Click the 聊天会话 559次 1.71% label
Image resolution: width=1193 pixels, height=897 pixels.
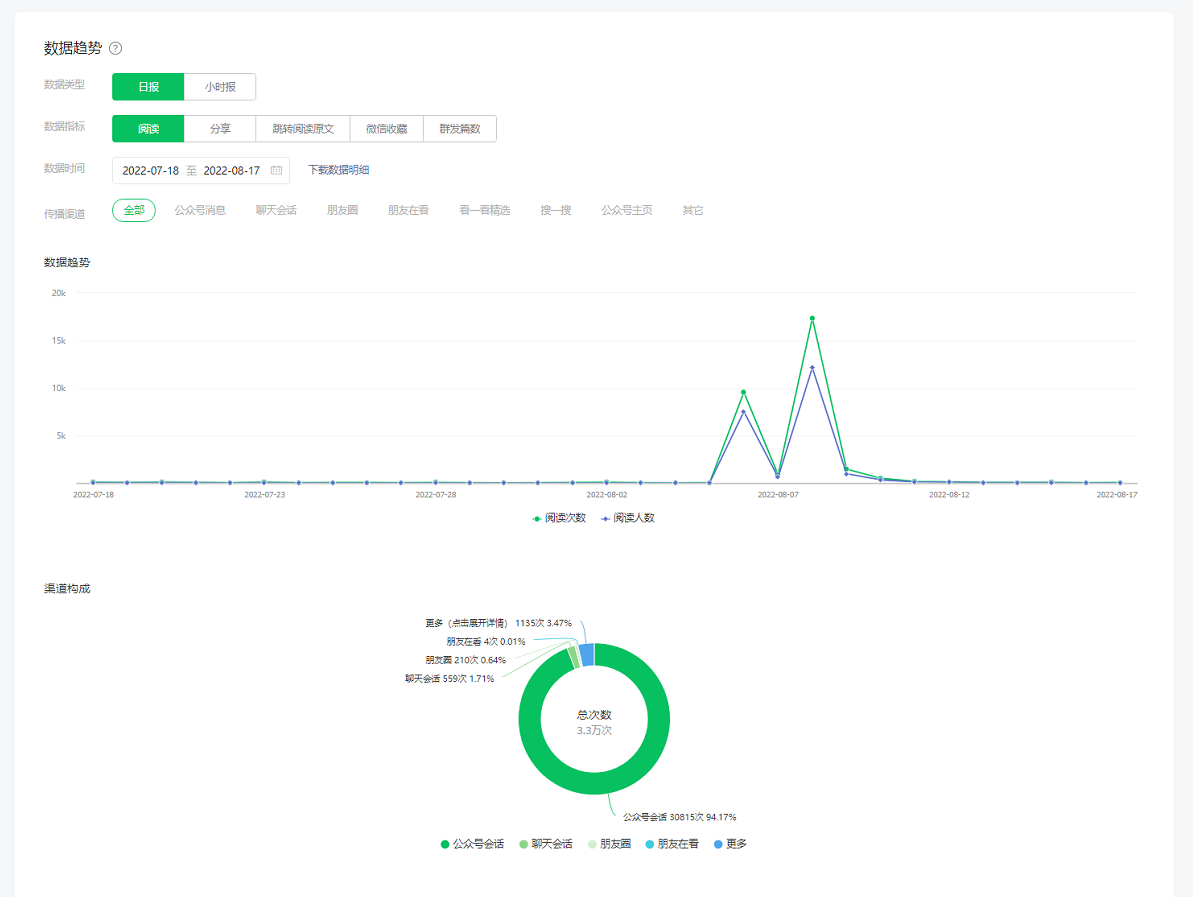pos(450,679)
